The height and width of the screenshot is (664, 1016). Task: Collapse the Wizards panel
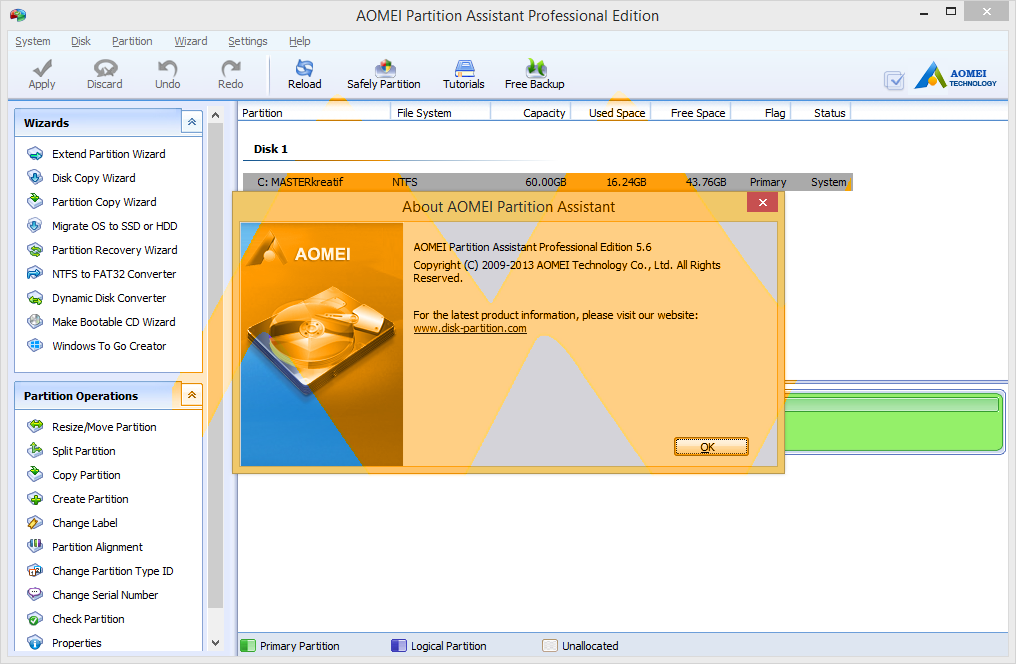pyautogui.click(x=192, y=122)
